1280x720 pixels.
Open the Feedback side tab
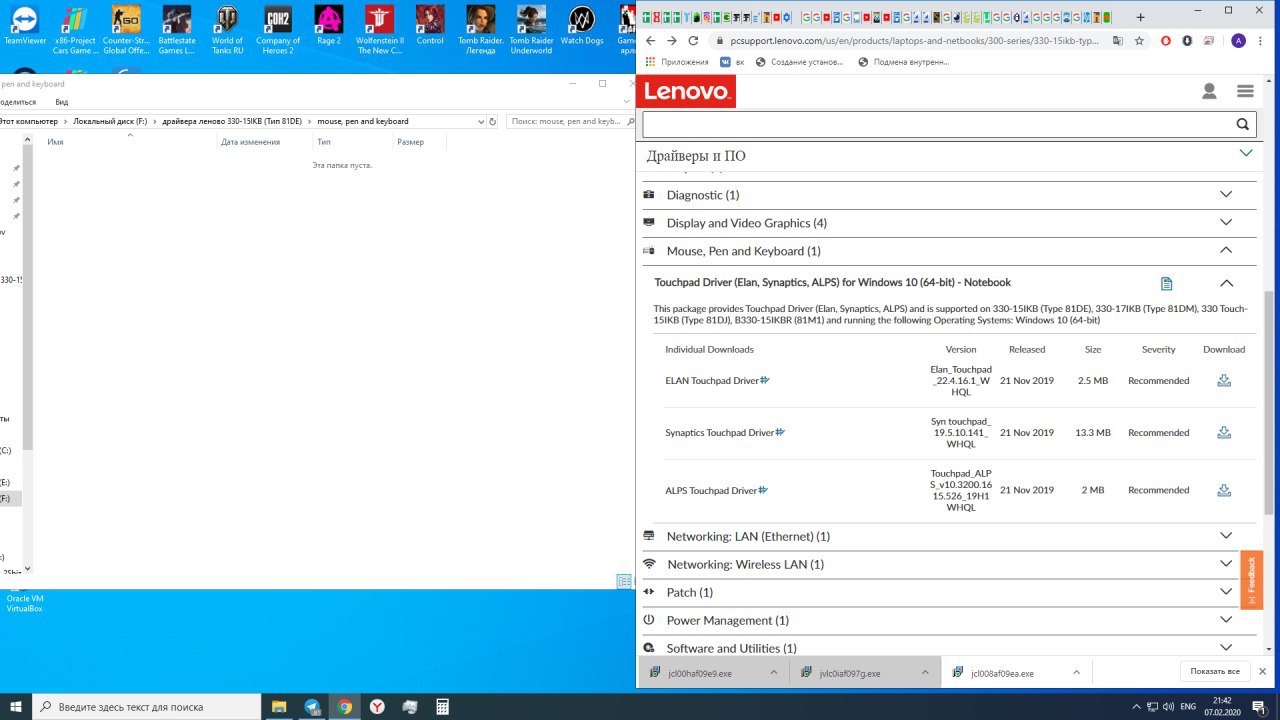click(1251, 579)
